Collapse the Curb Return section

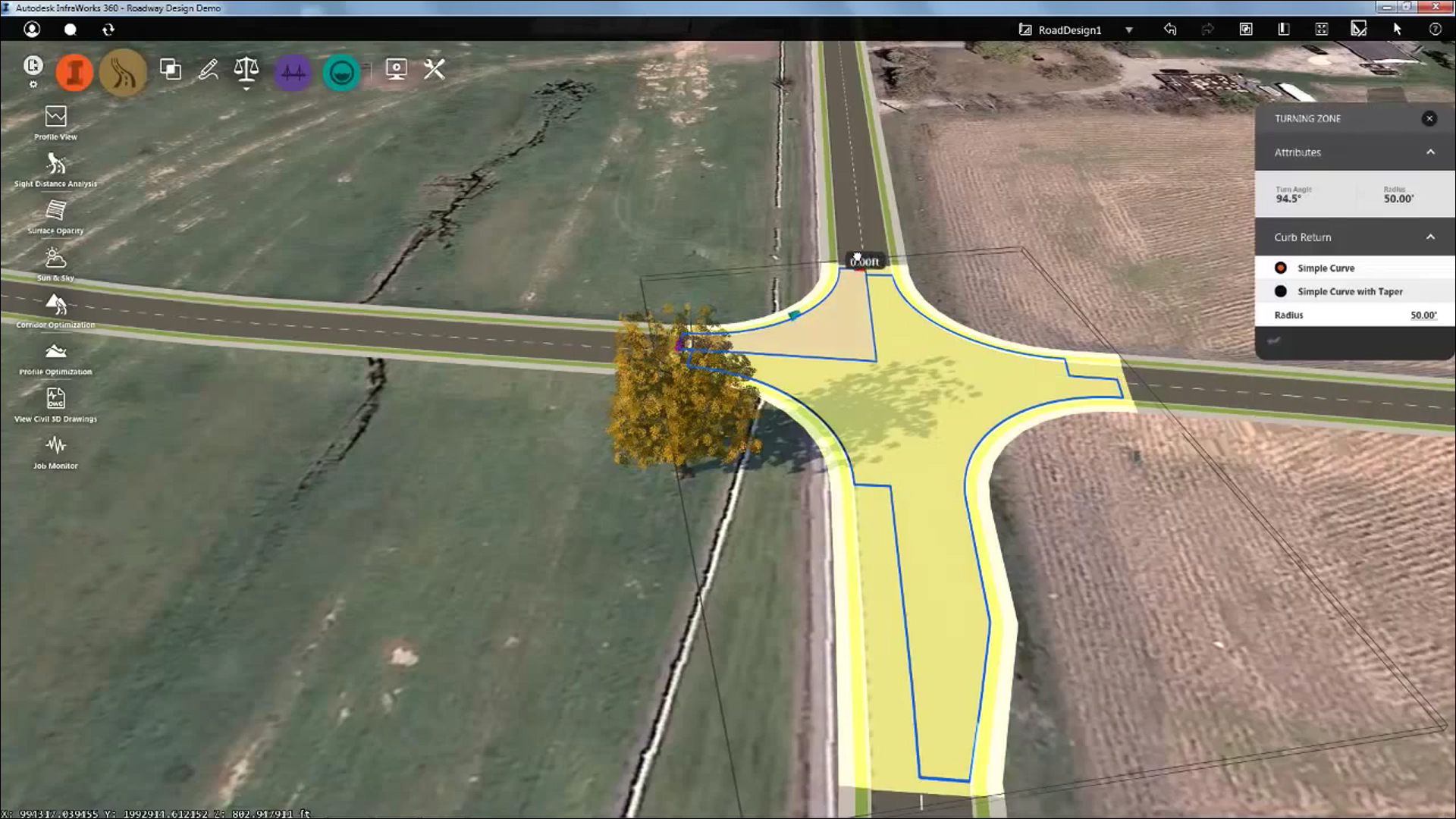(1430, 237)
